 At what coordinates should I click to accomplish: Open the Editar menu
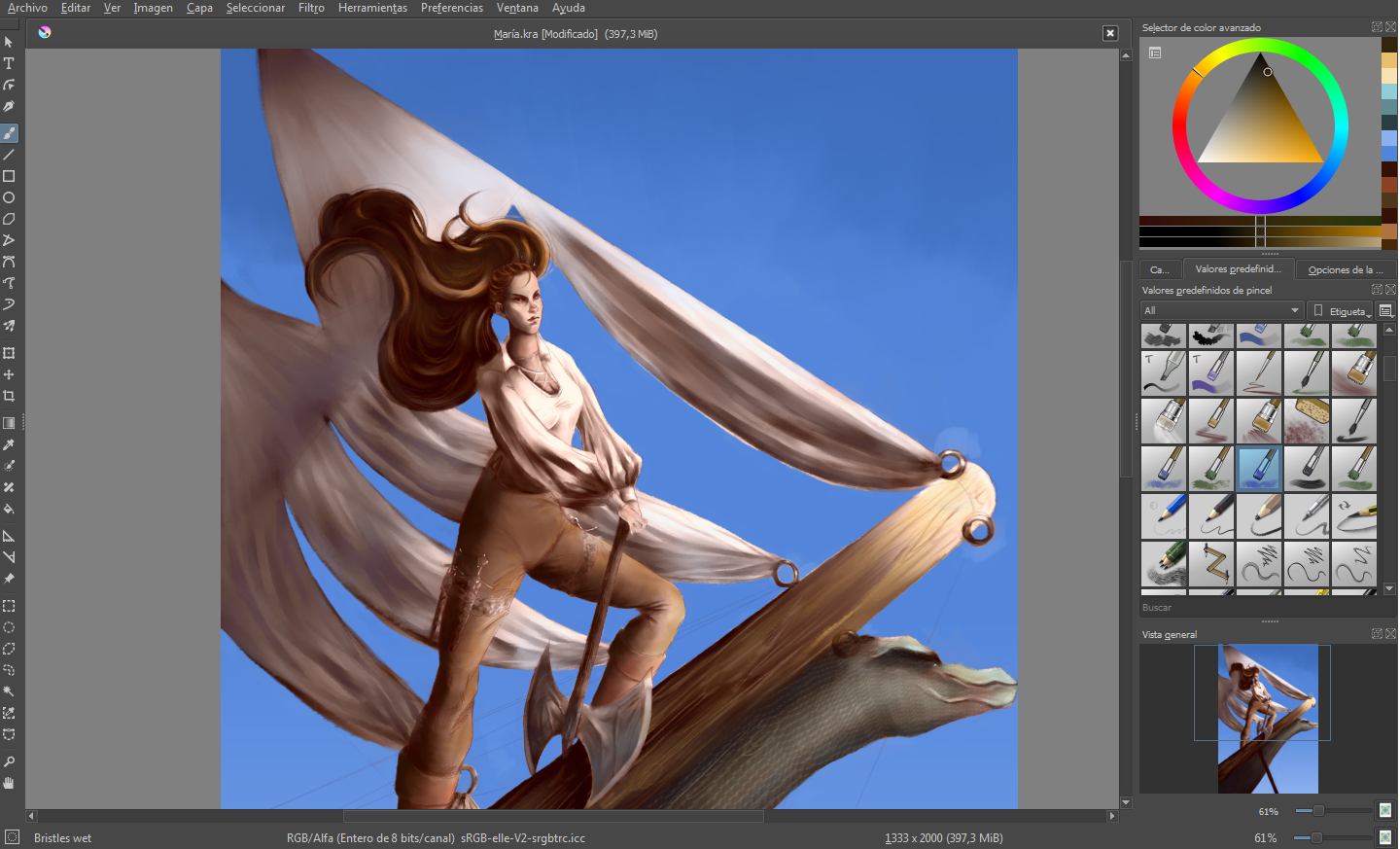tap(76, 8)
